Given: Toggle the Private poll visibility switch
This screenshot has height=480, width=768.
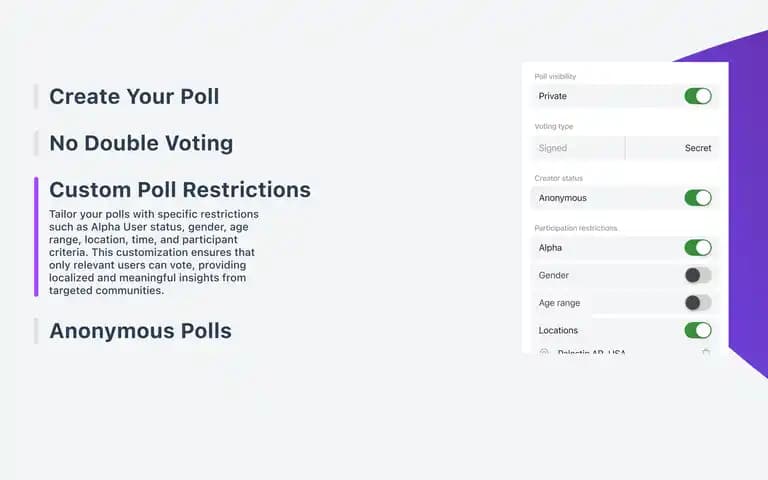Looking at the screenshot, I should 697,96.
